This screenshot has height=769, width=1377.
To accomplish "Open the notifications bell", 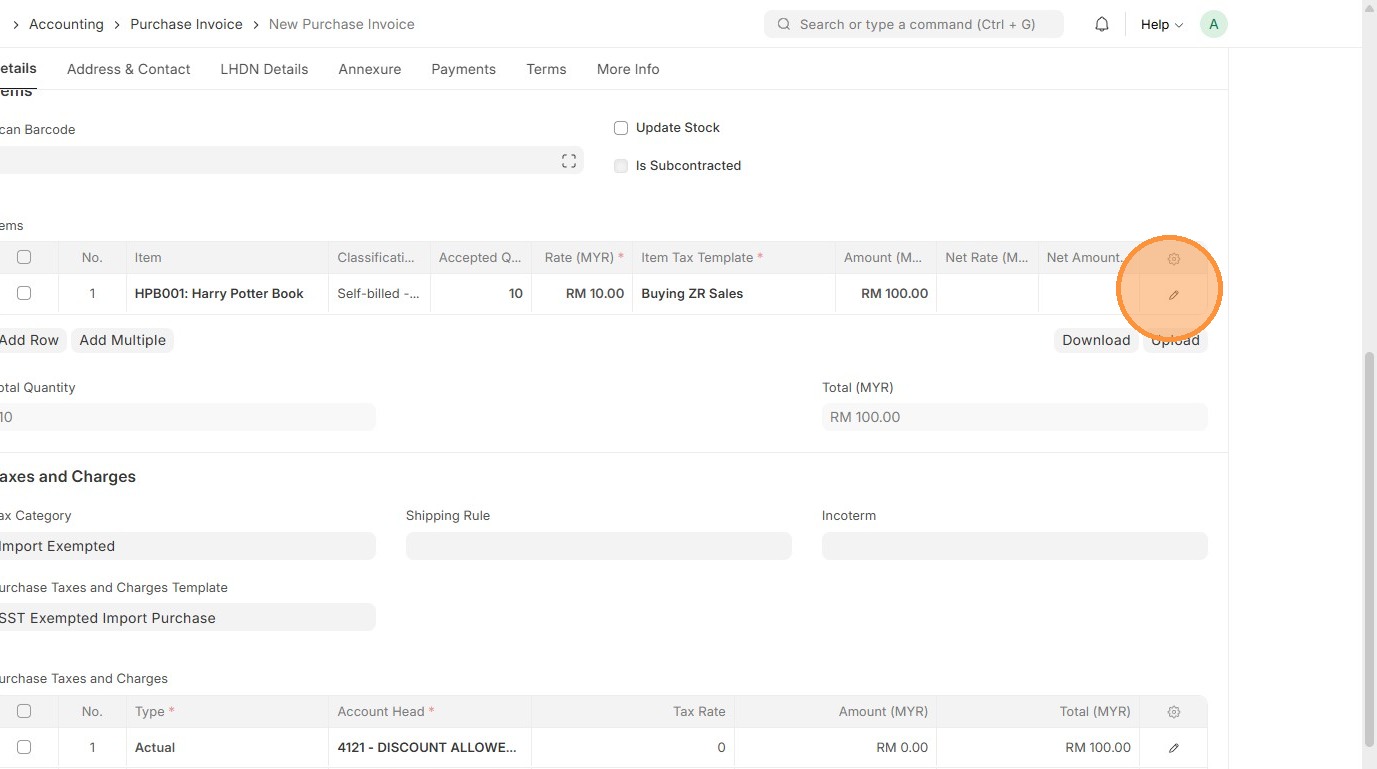I will (1101, 24).
